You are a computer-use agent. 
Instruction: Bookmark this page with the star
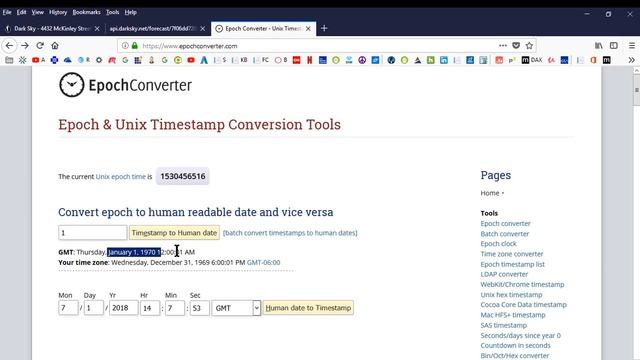click(x=529, y=46)
